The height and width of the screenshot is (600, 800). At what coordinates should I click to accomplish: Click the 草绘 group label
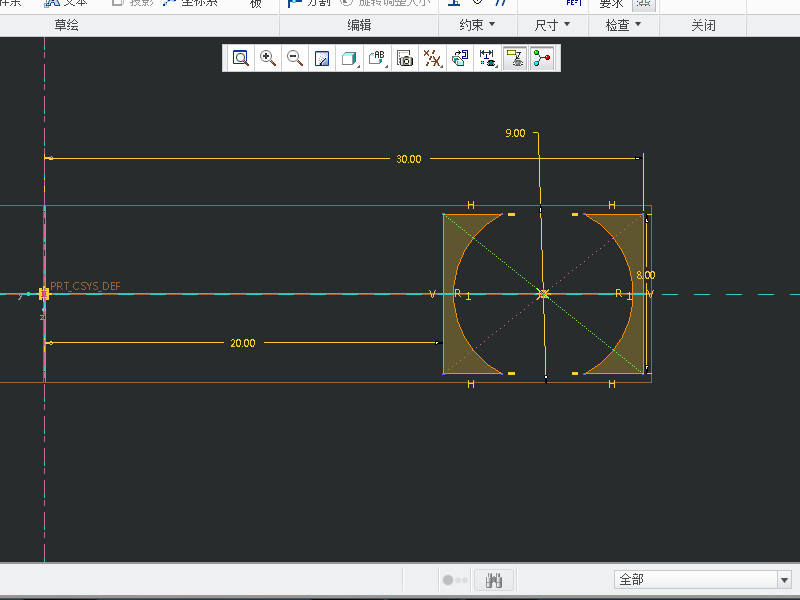coord(67,25)
